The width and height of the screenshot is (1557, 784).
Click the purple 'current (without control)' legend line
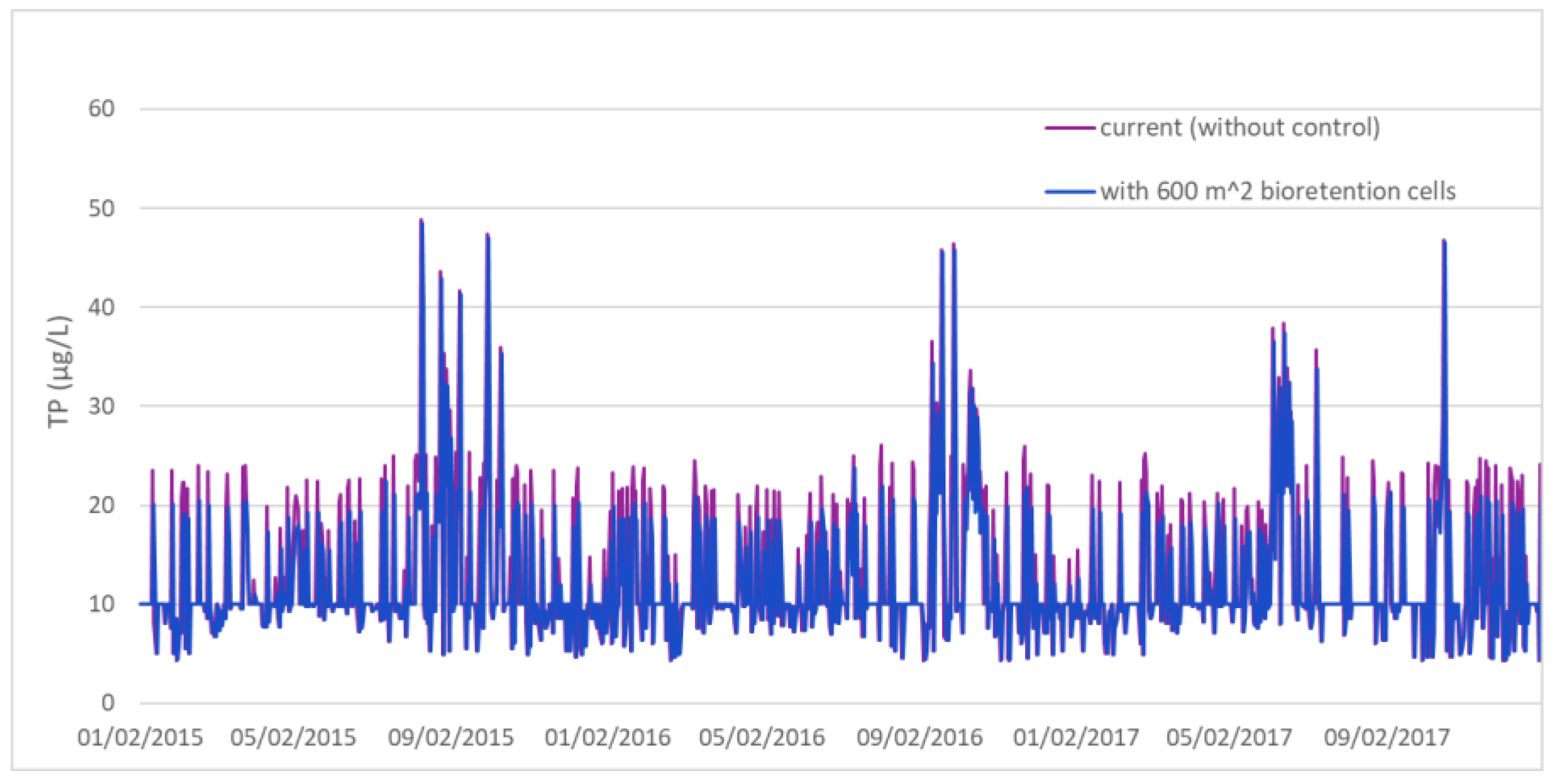(x=1068, y=128)
